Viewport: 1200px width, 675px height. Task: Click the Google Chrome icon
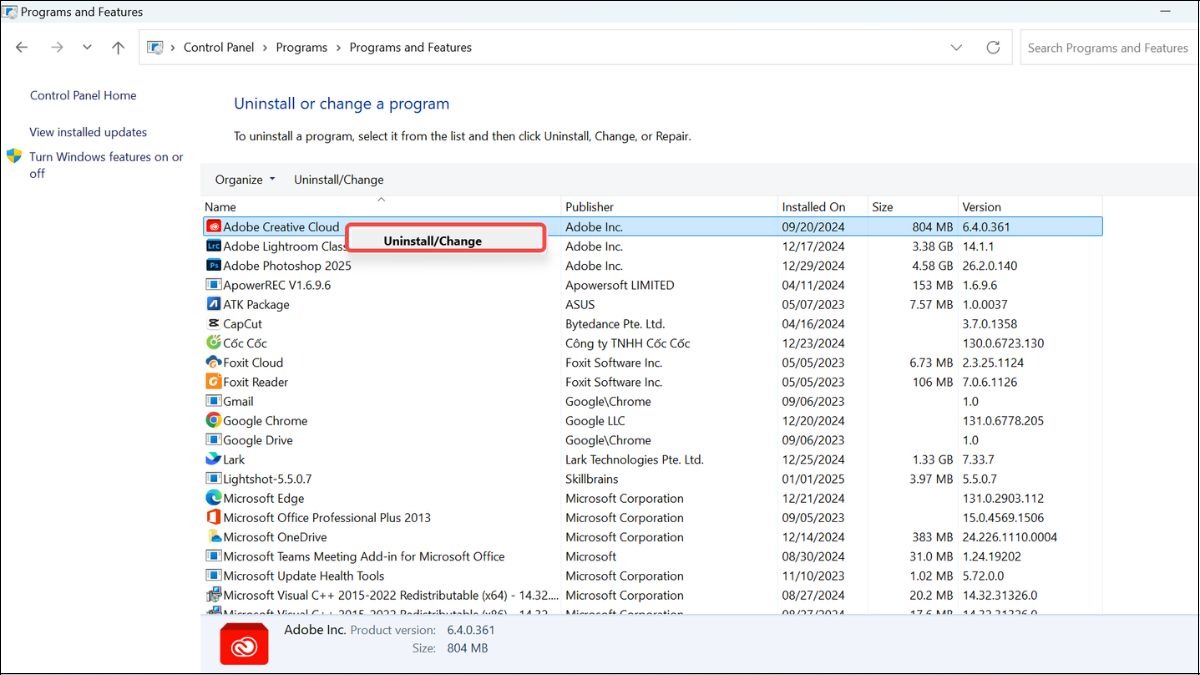tap(213, 421)
